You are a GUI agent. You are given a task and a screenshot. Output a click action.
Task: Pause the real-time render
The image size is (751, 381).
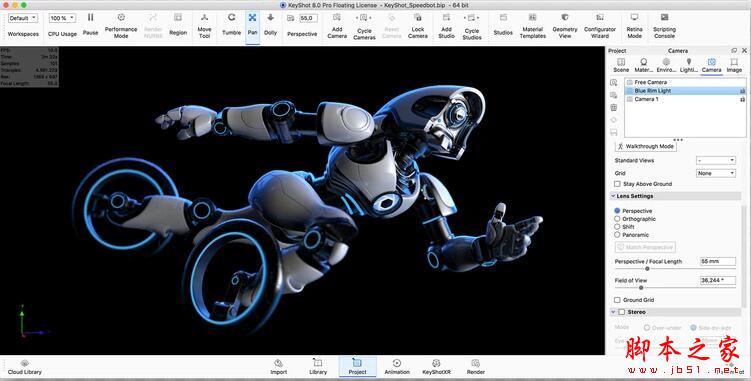point(90,24)
